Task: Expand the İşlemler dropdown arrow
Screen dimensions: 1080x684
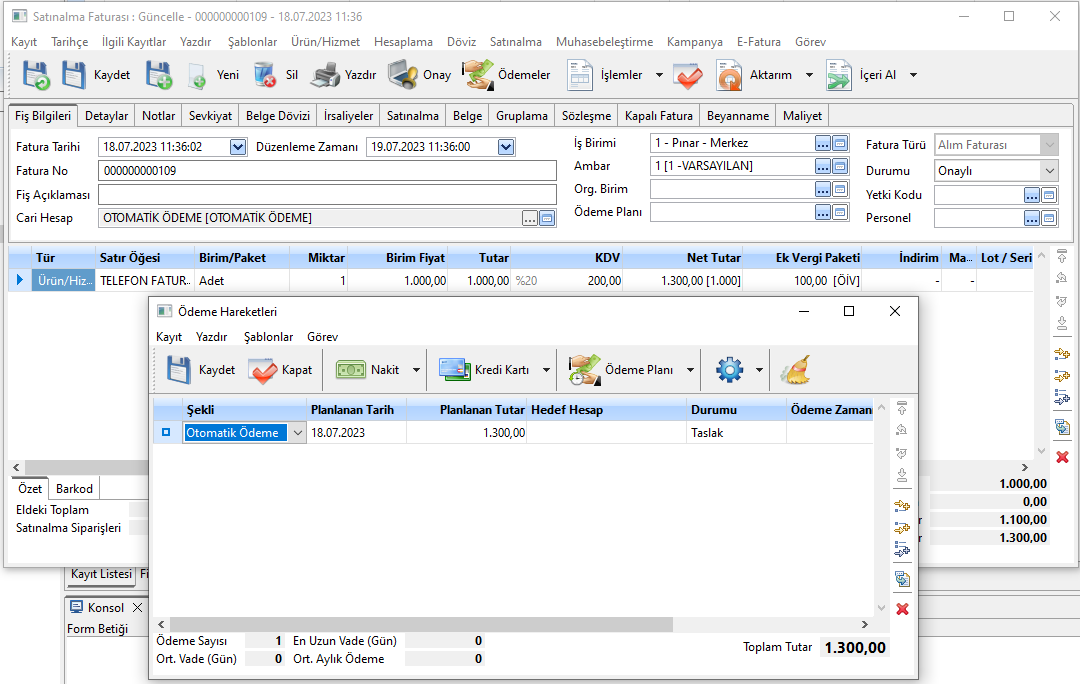Action: click(659, 75)
